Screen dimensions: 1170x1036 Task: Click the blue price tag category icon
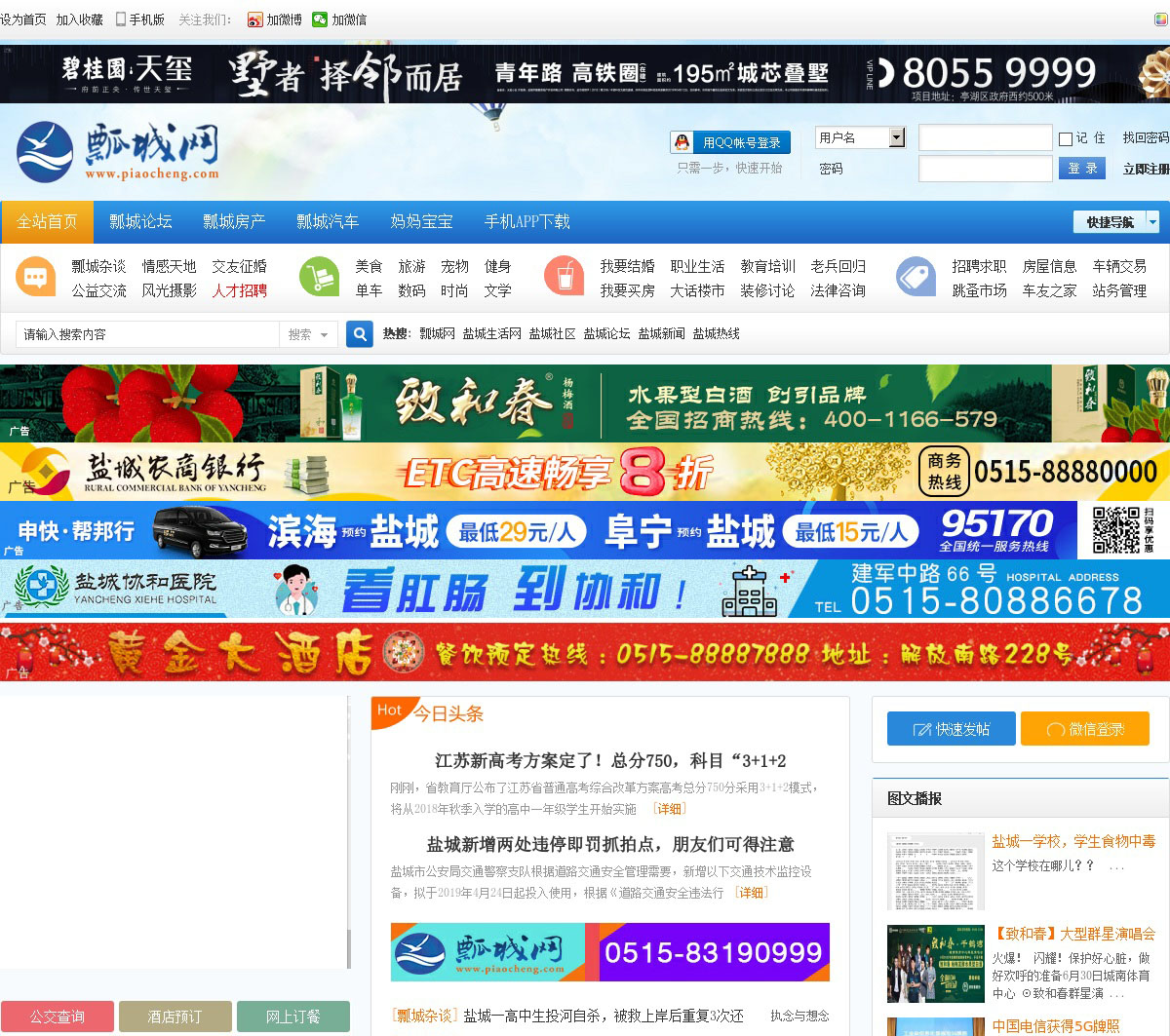(x=916, y=277)
